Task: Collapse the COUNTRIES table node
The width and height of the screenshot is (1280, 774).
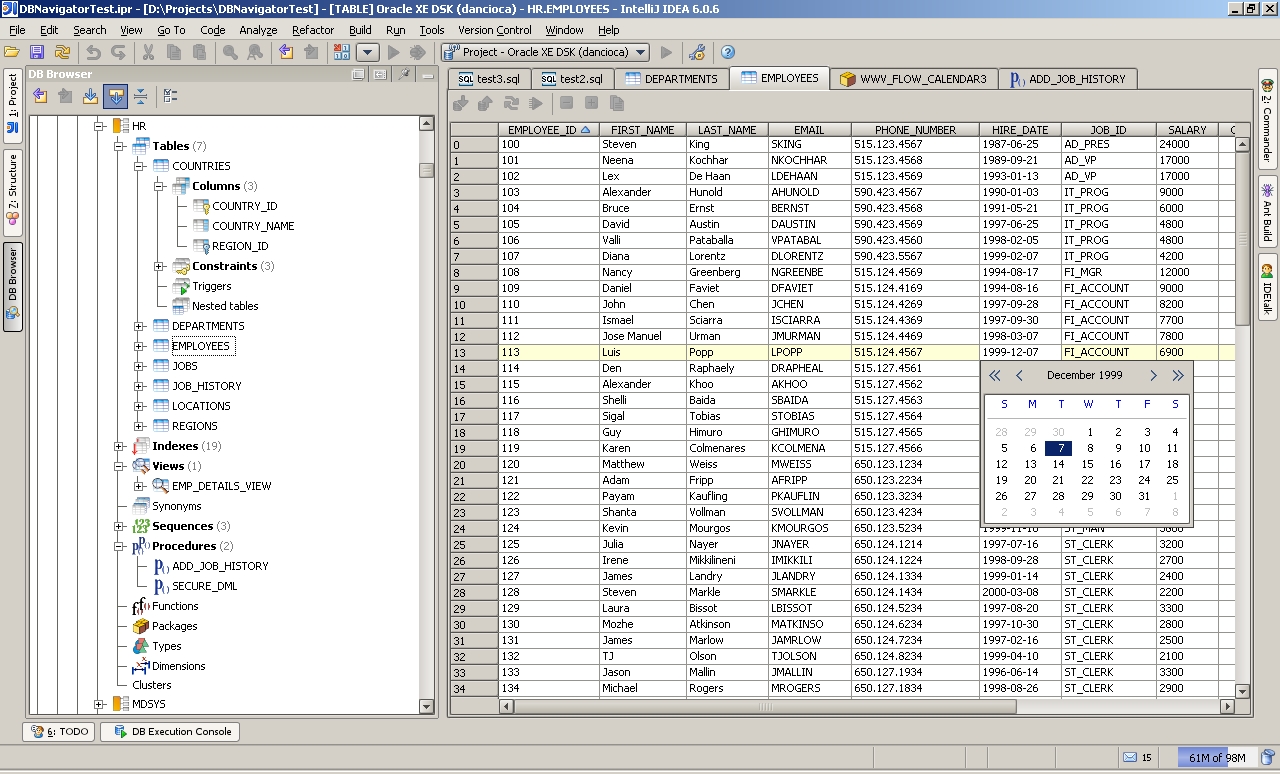Action: [x=139, y=166]
